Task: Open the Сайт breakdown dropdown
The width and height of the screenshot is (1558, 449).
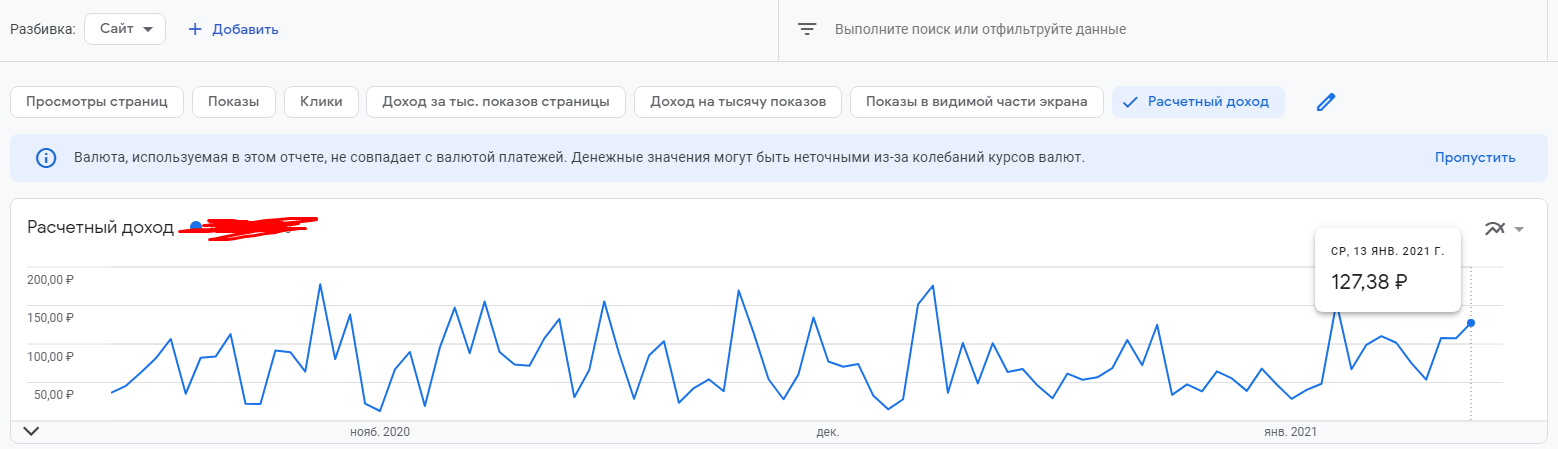Action: pyautogui.click(x=125, y=29)
